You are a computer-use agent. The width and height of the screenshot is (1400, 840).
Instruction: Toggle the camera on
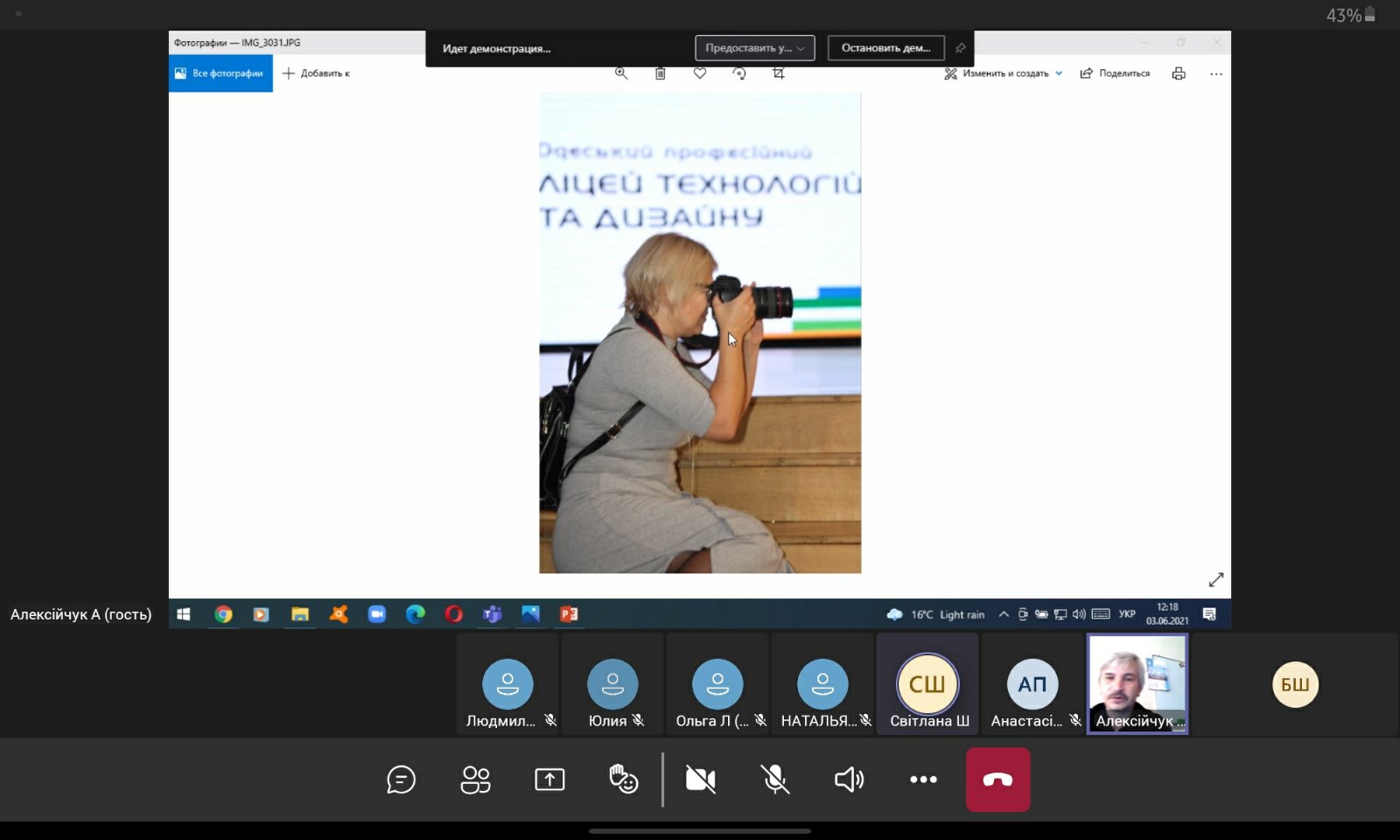click(700, 779)
